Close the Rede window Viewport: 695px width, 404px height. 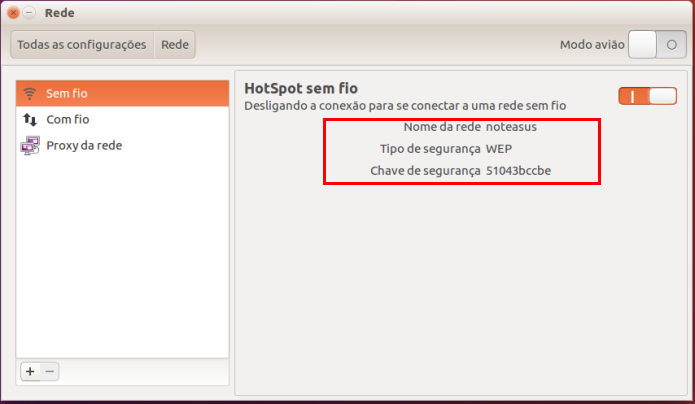coord(13,12)
